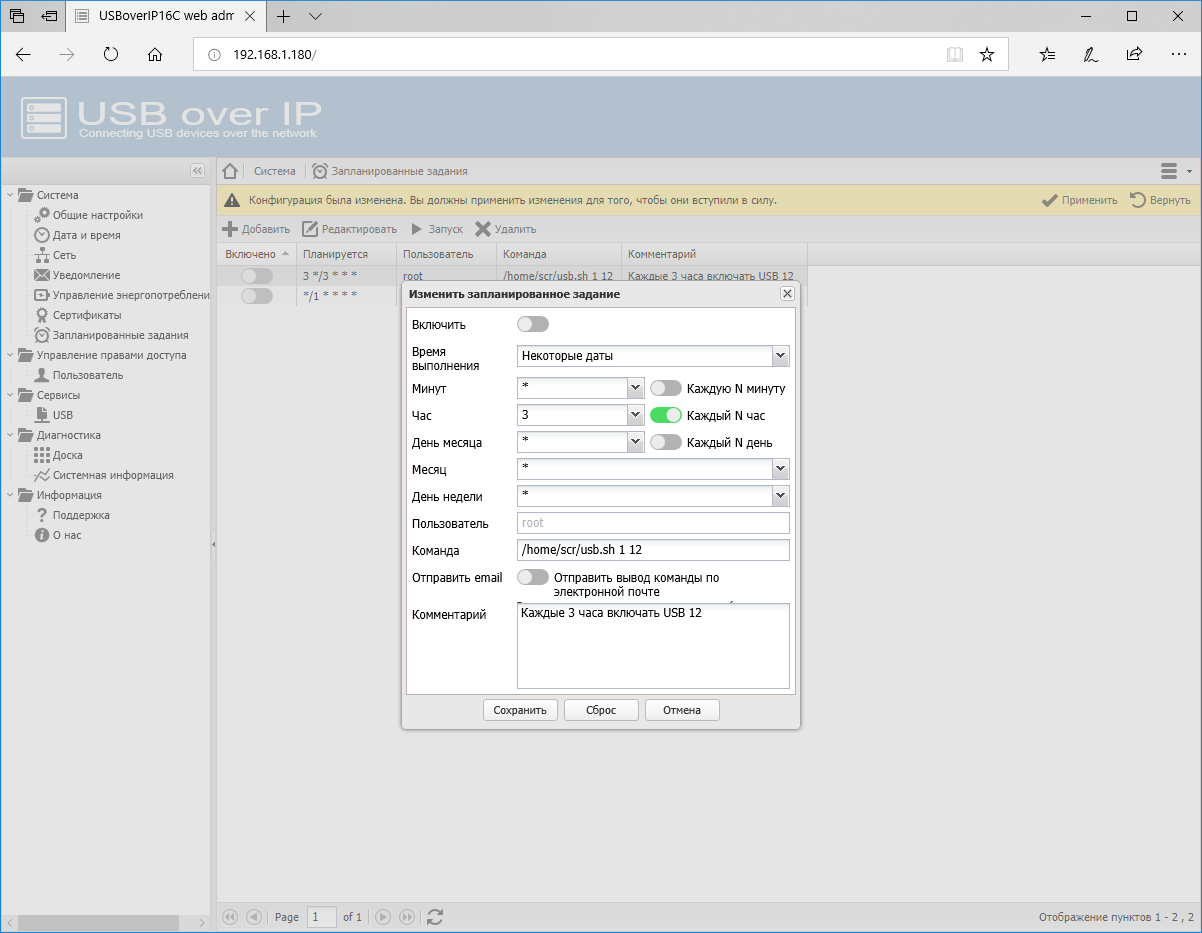
Task: Click the browser favorites star icon
Action: [x=987, y=54]
